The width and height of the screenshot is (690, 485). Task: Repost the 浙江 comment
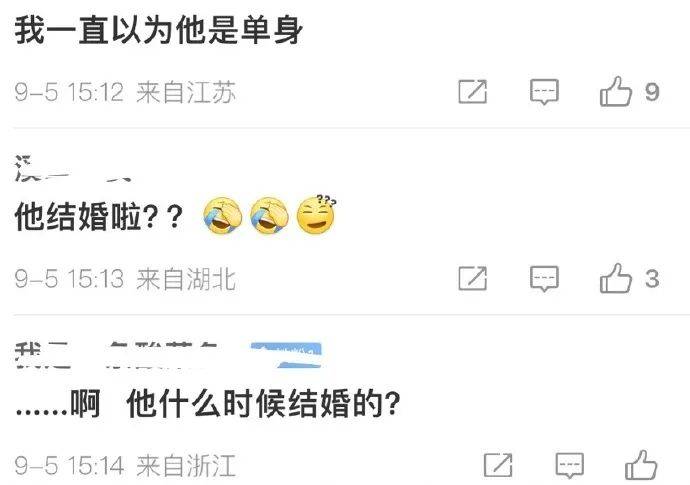tap(498, 465)
